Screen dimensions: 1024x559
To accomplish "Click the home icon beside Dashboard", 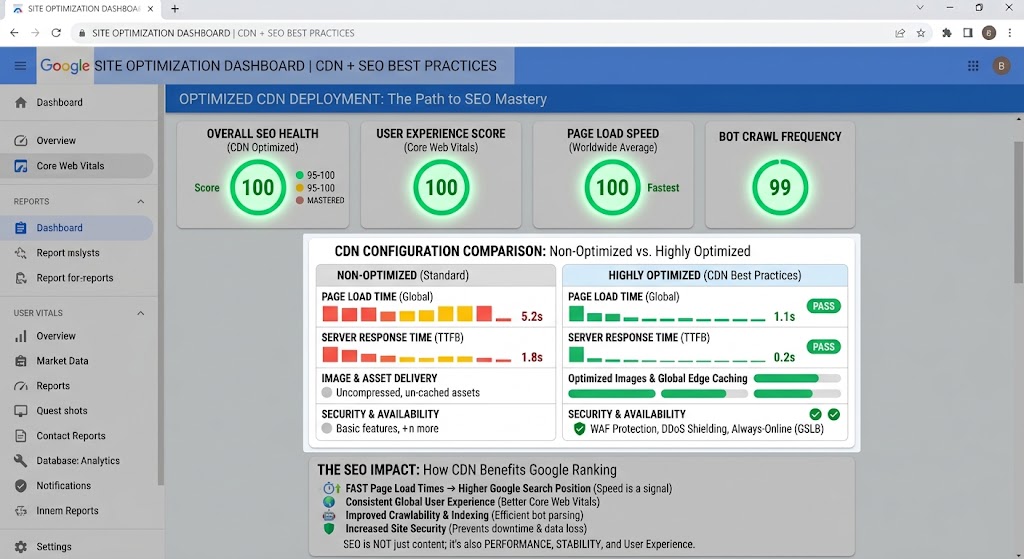I will click(21, 103).
